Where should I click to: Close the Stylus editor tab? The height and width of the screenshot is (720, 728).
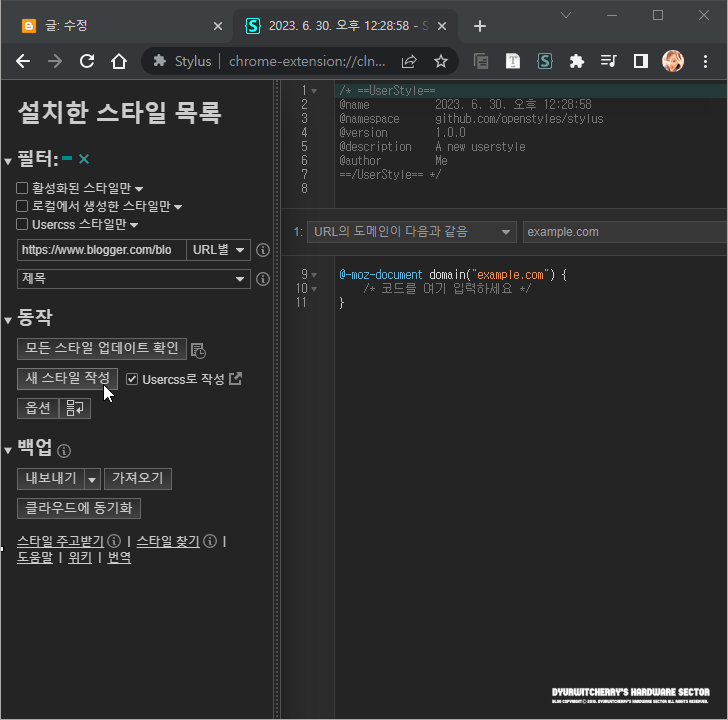(x=442, y=26)
